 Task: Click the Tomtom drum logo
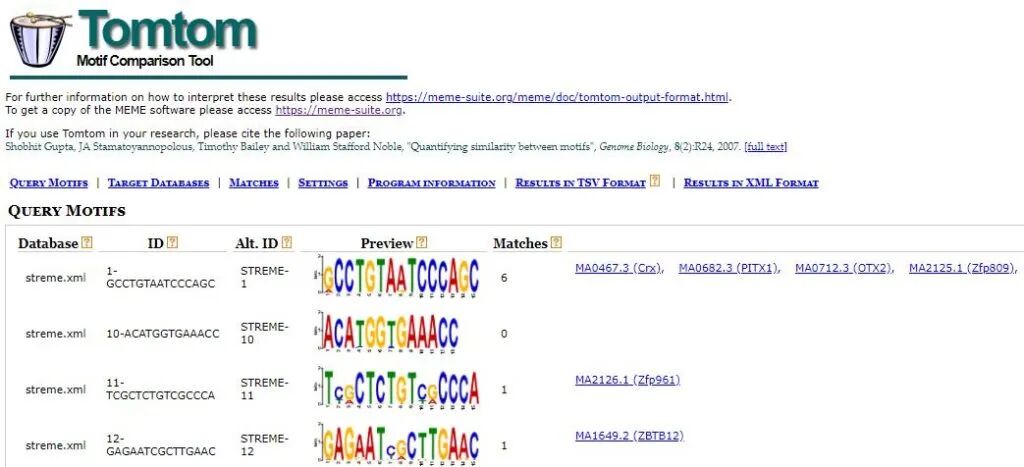point(40,39)
